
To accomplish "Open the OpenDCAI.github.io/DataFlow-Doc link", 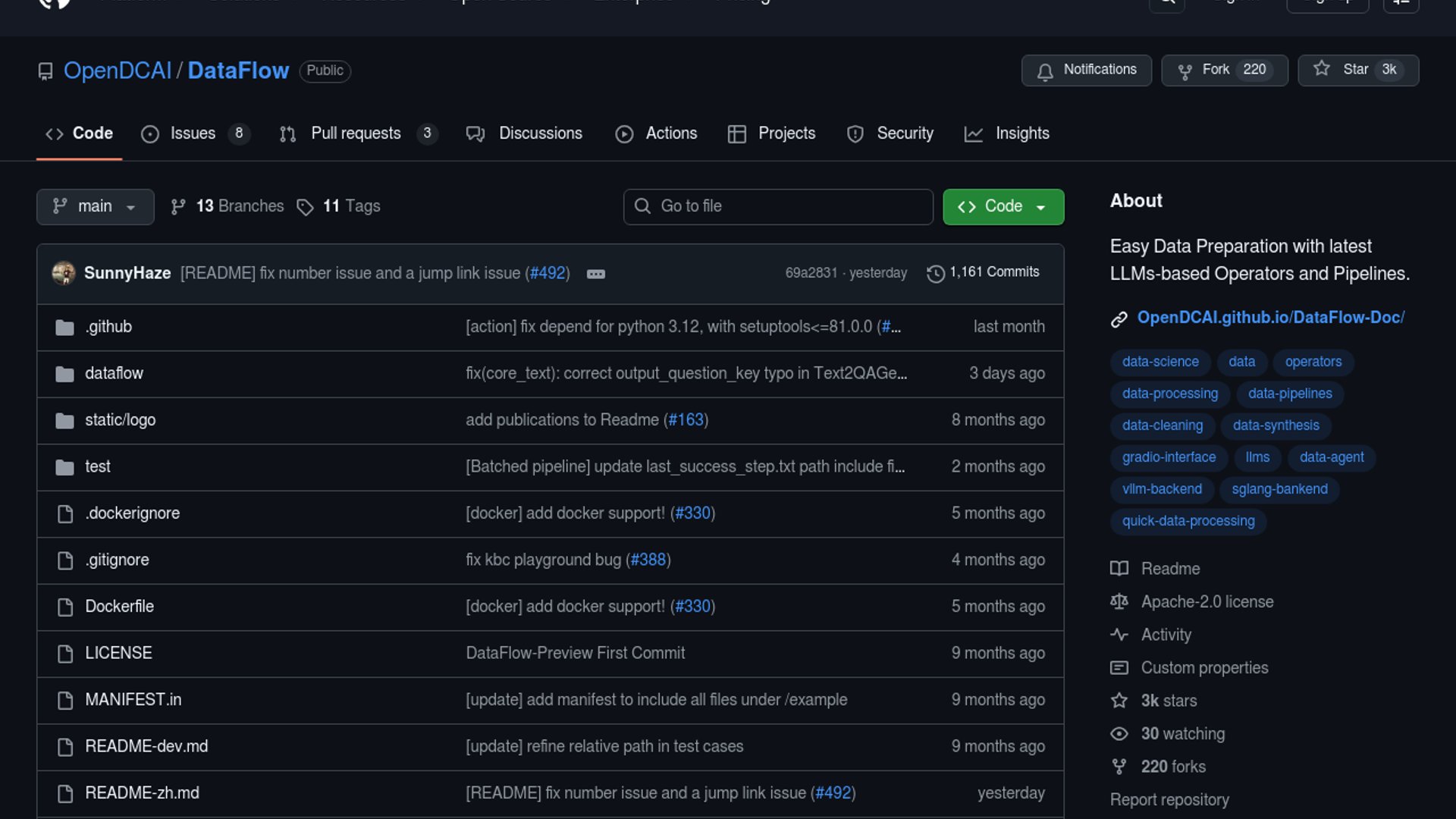I will [1270, 318].
